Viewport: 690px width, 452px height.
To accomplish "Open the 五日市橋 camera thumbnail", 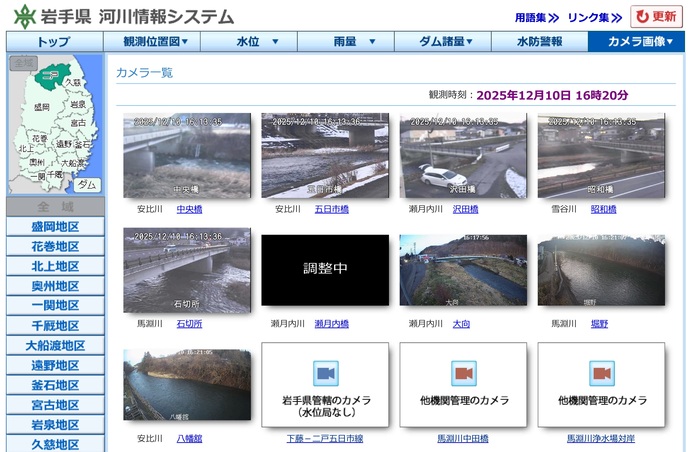I will 325,155.
